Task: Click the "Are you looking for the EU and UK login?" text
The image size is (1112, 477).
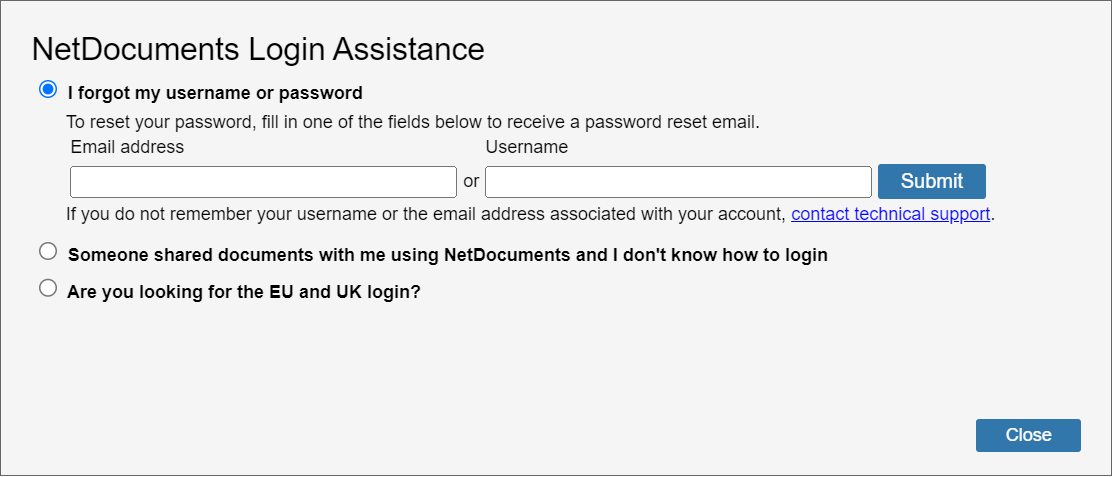Action: [243, 294]
